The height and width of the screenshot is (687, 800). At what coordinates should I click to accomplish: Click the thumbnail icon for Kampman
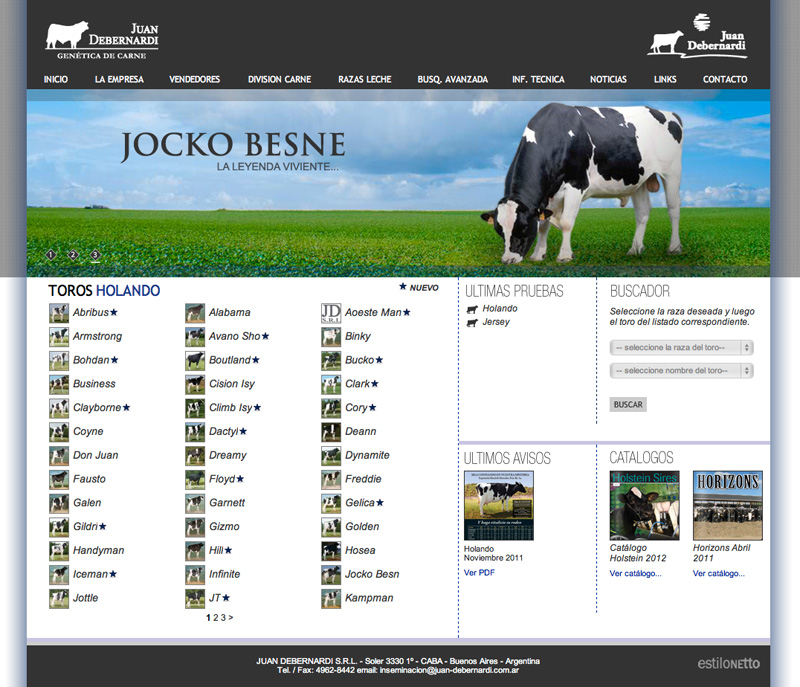(x=331, y=598)
